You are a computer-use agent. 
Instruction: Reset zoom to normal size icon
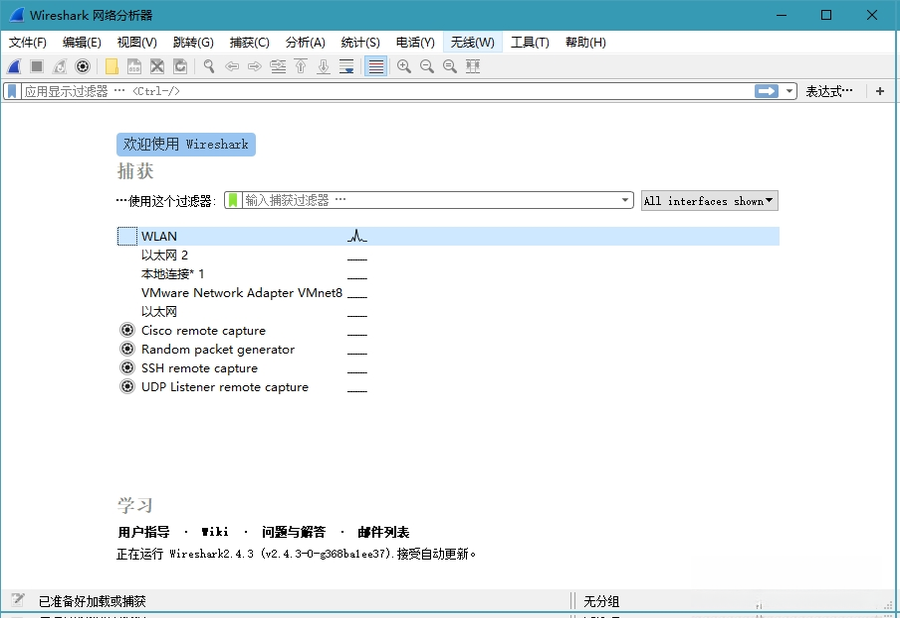click(x=450, y=67)
